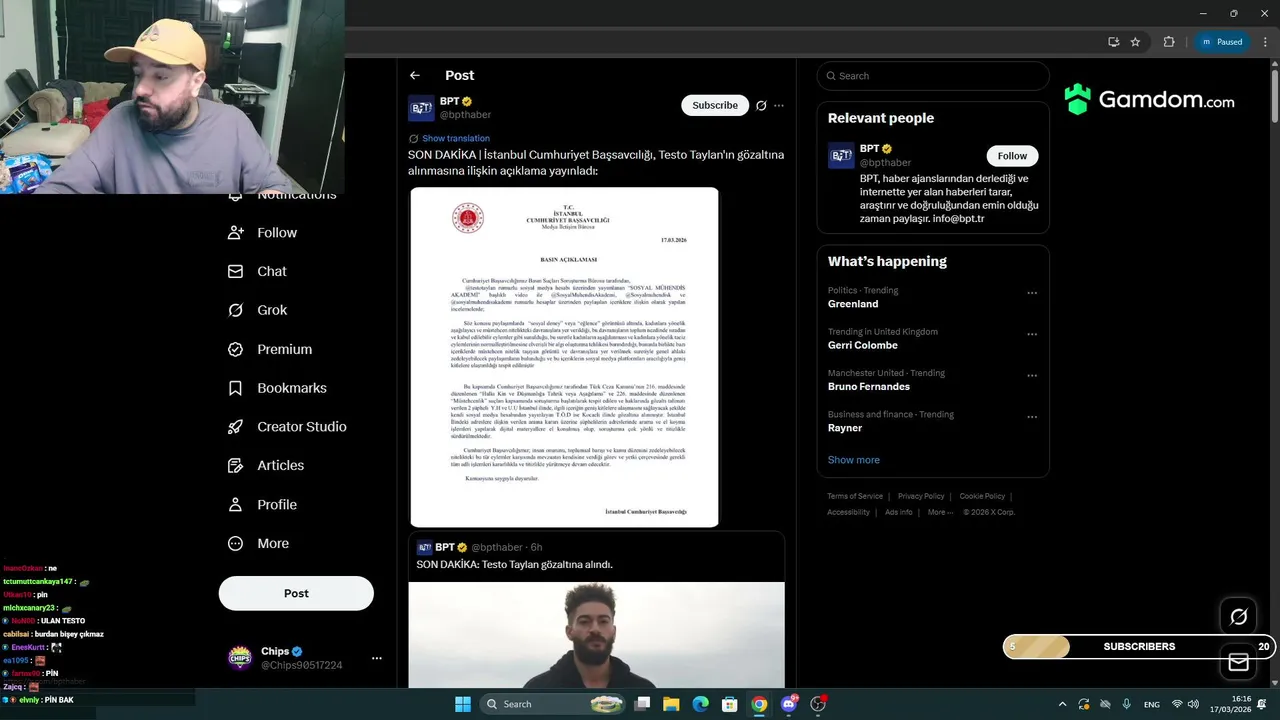Open BPT name in Relevant people
The image size is (1280, 720).
[x=869, y=149]
